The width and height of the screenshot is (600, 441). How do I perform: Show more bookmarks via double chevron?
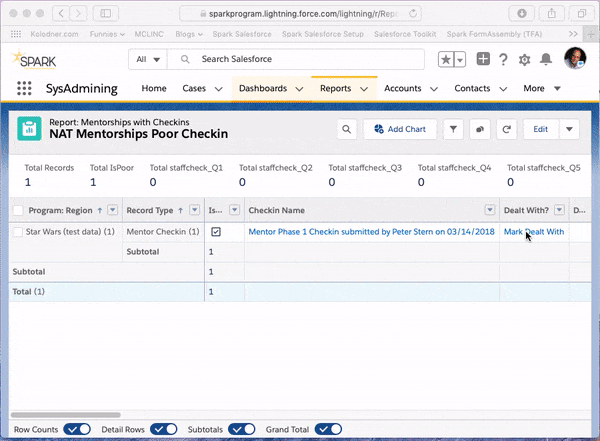(x=573, y=34)
